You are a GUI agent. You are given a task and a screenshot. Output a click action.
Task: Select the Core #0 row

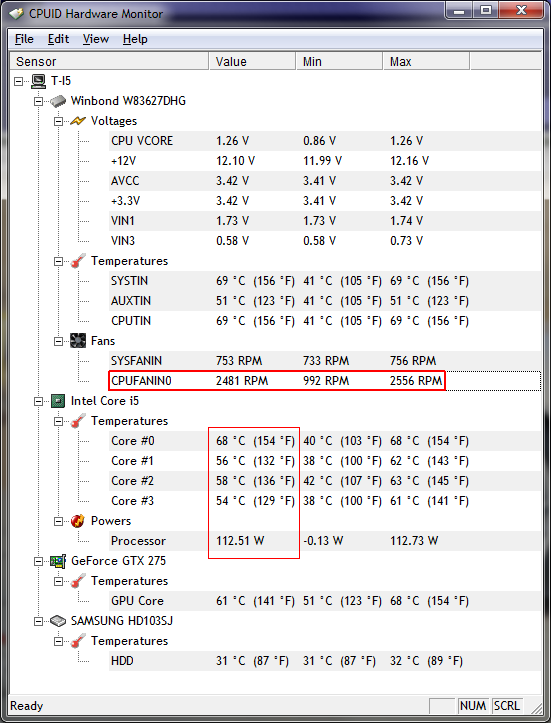325,441
